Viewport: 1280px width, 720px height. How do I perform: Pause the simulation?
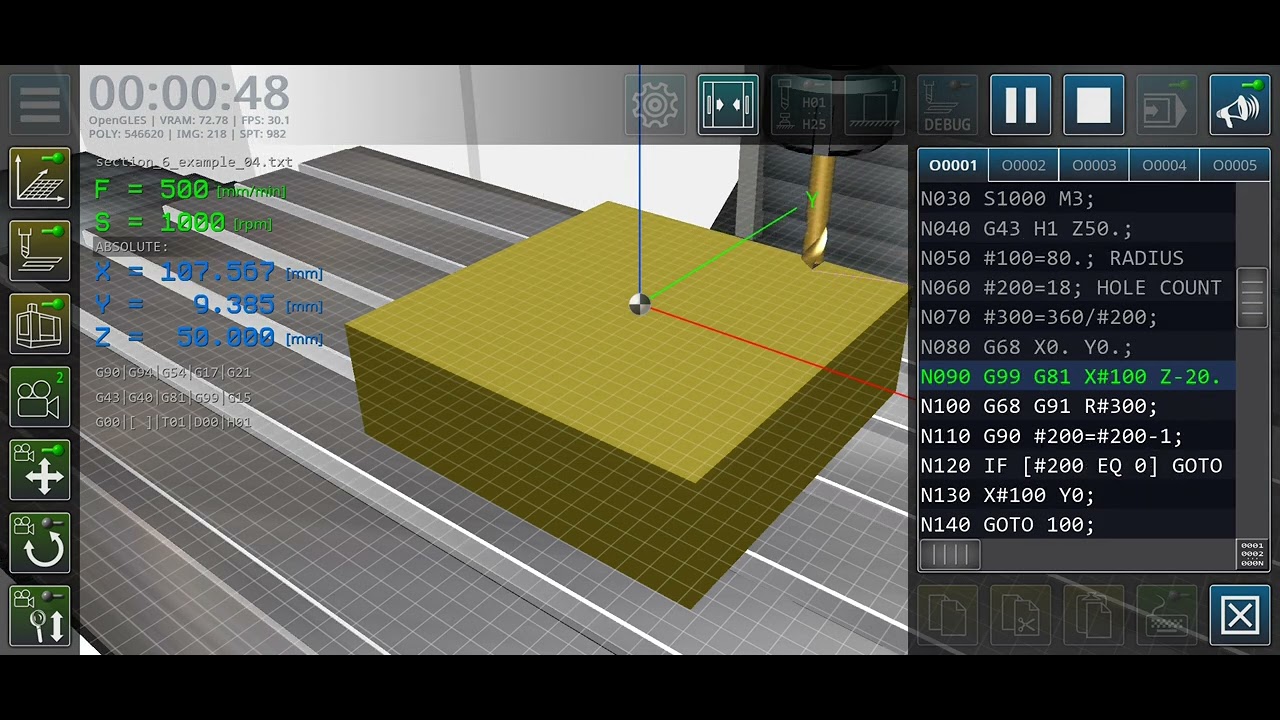[1020, 104]
